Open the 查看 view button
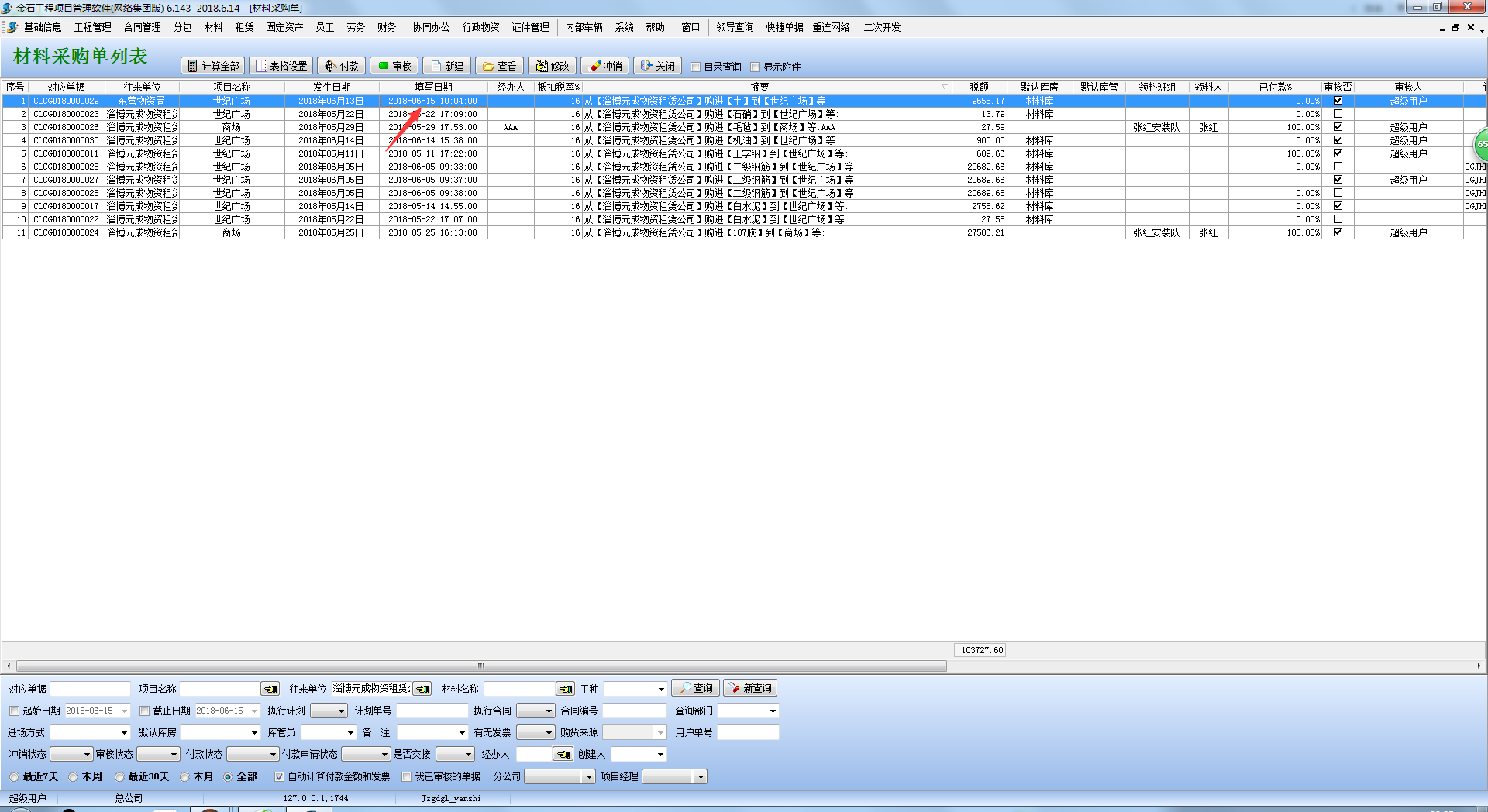The width and height of the screenshot is (1488, 812). tap(499, 66)
